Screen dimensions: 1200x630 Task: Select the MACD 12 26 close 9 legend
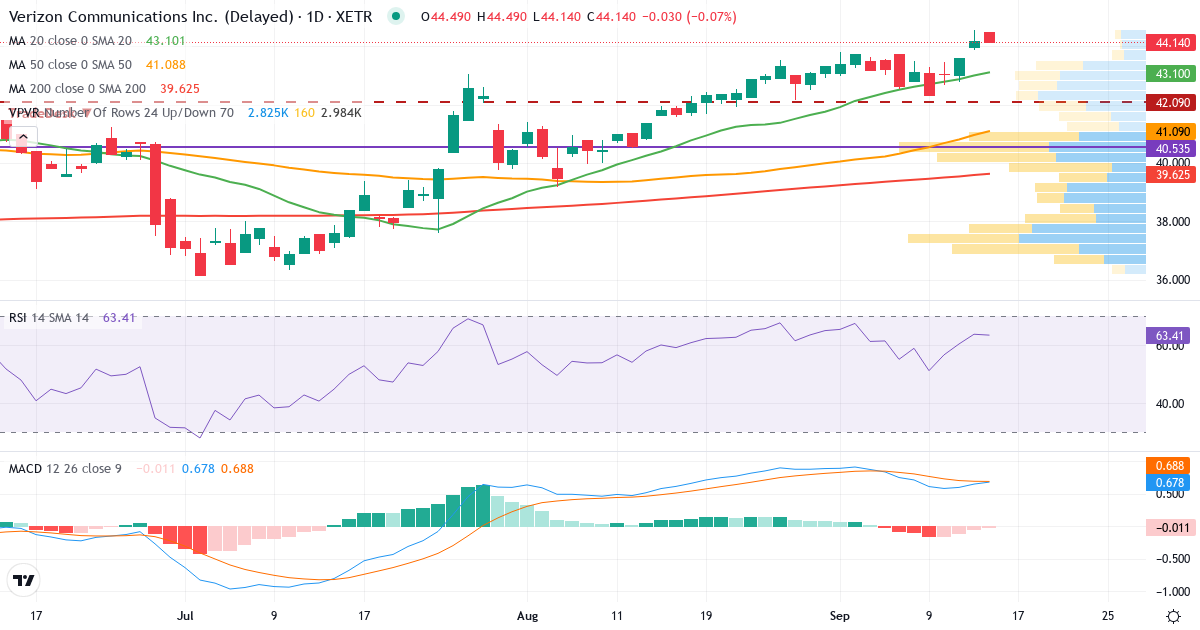[65, 468]
